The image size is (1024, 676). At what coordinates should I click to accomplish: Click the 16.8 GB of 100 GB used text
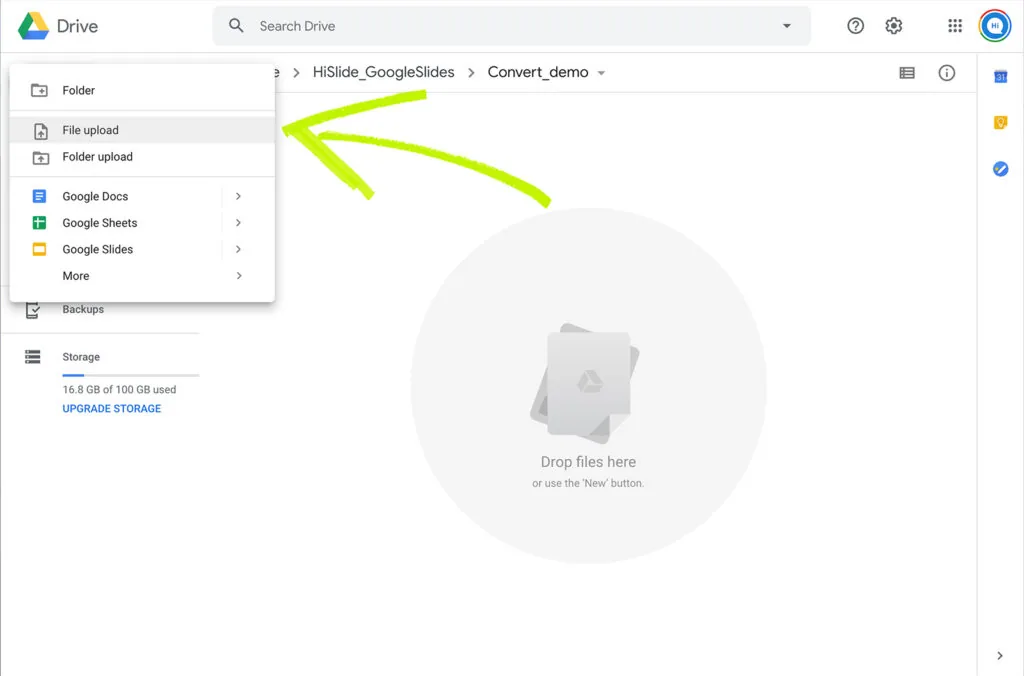120,389
